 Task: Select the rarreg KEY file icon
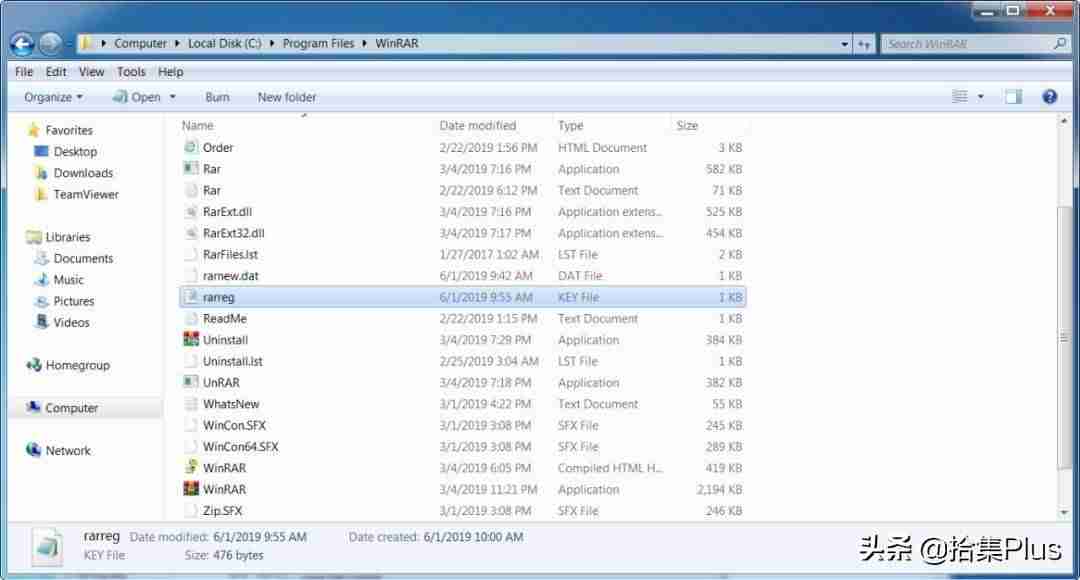tap(191, 297)
